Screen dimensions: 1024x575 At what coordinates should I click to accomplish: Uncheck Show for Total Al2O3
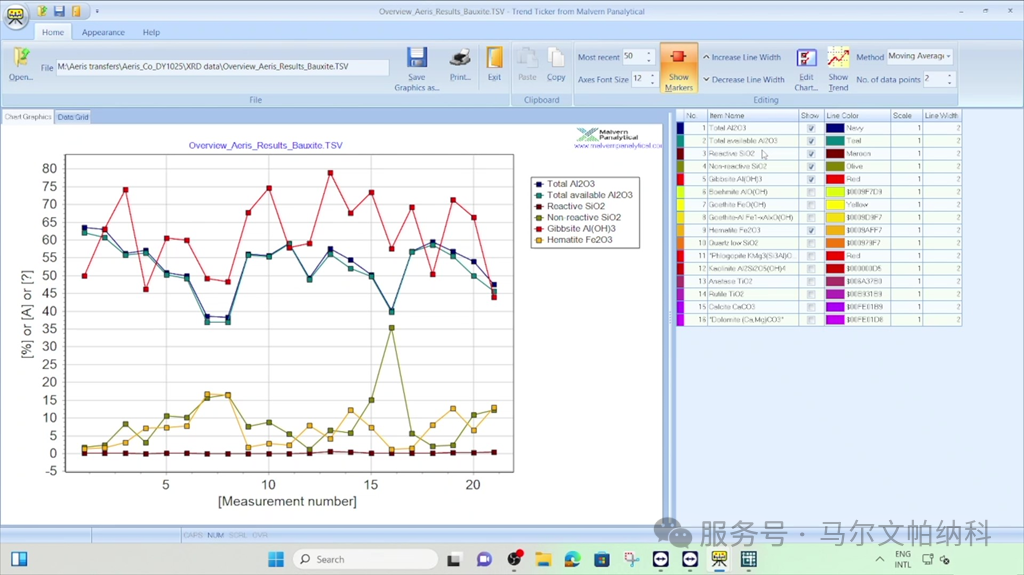pyautogui.click(x=811, y=129)
